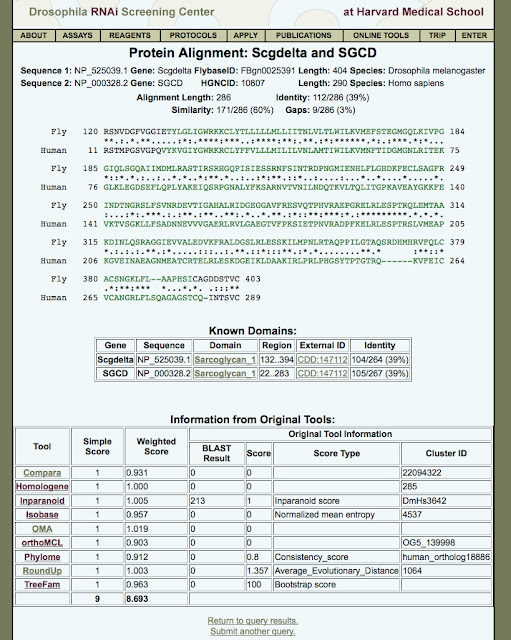This screenshot has height=640, width=511.
Task: Select the Inparanoid cluster ID DmHs3642
Action: (x=446, y=501)
